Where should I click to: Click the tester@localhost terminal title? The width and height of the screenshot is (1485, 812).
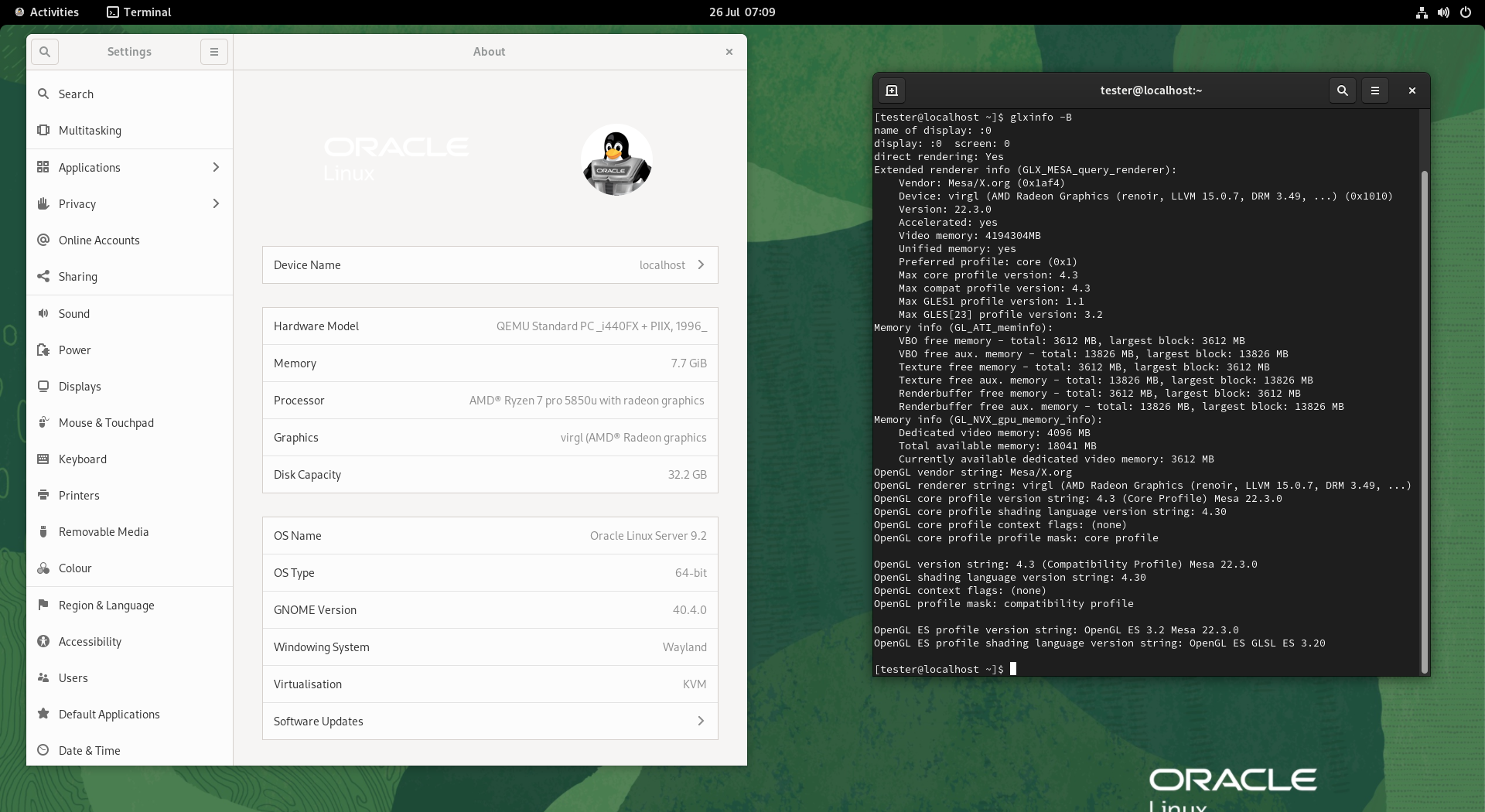[x=1151, y=90]
